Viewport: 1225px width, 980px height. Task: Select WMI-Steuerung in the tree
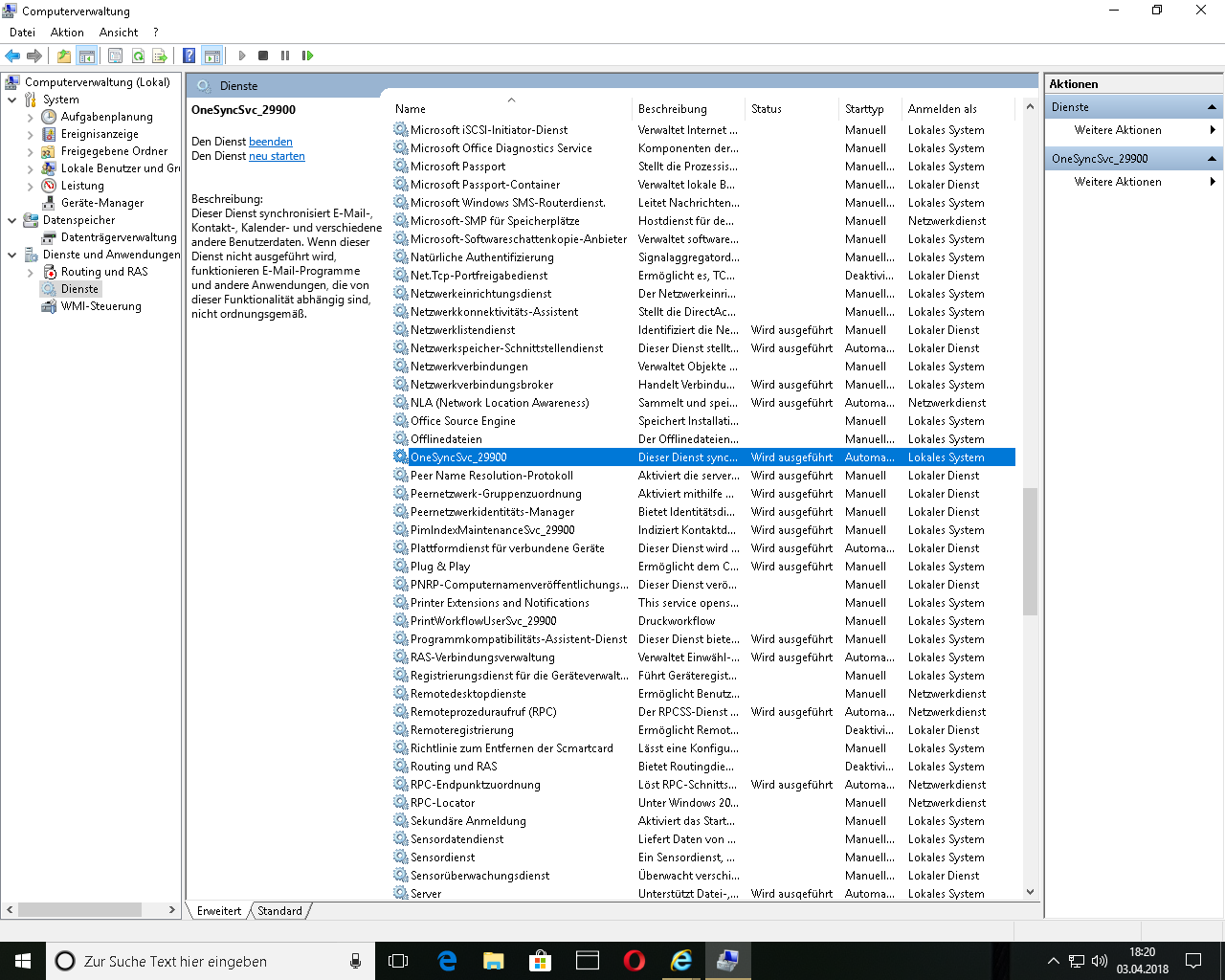100,306
